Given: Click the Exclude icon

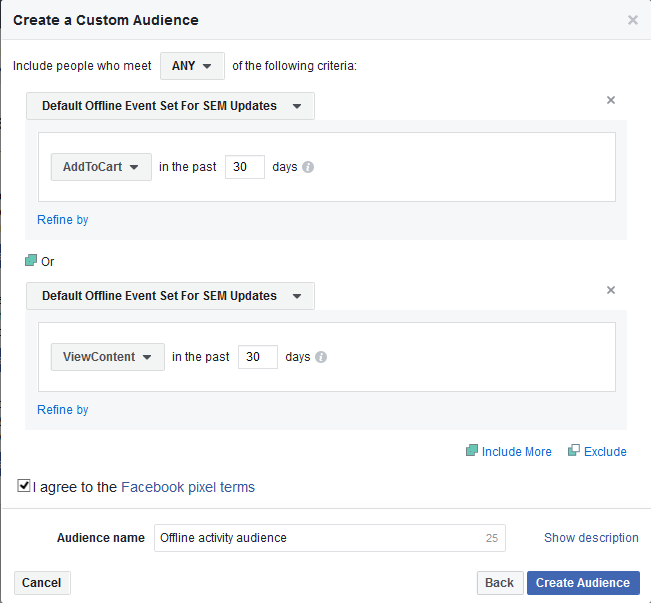Looking at the screenshot, I should pos(574,451).
